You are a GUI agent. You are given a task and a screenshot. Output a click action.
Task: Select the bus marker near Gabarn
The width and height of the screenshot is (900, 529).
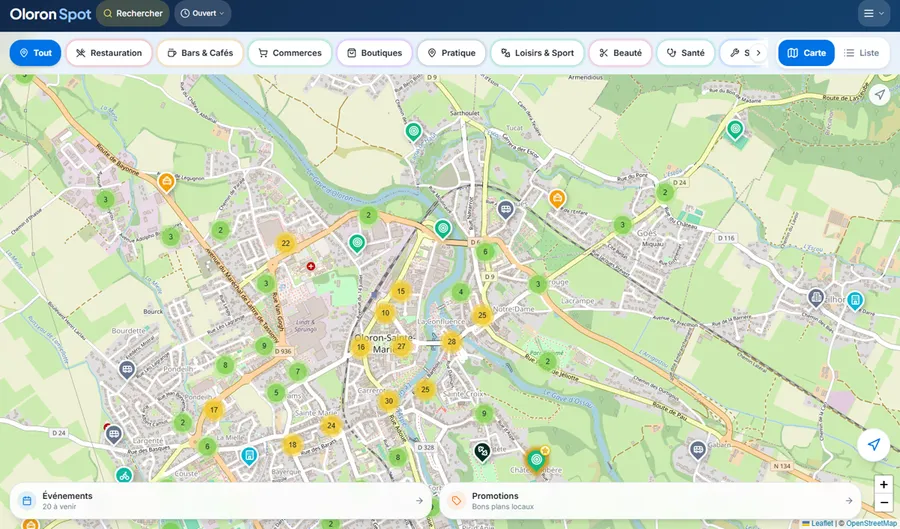click(697, 450)
